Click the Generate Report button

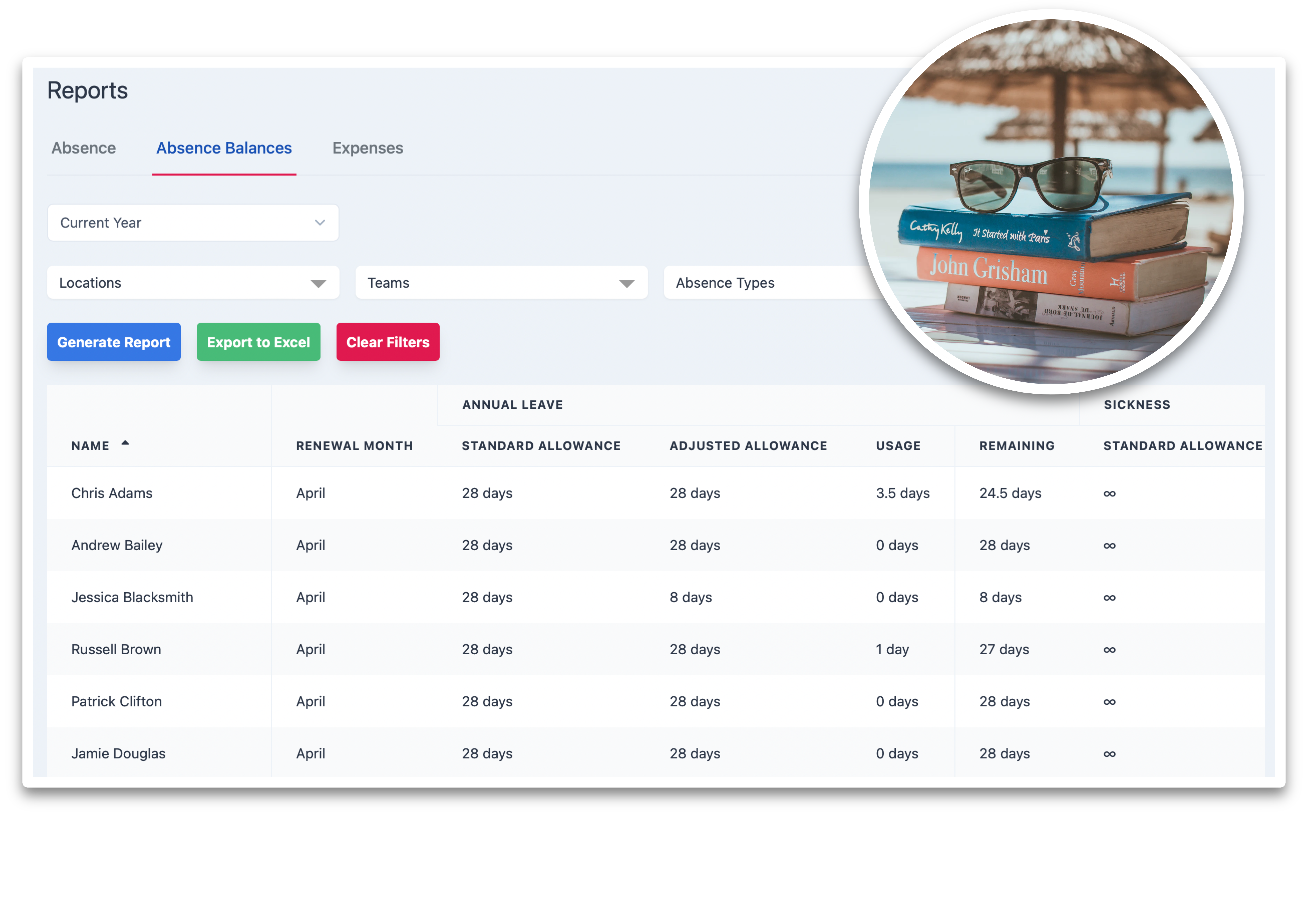point(114,342)
